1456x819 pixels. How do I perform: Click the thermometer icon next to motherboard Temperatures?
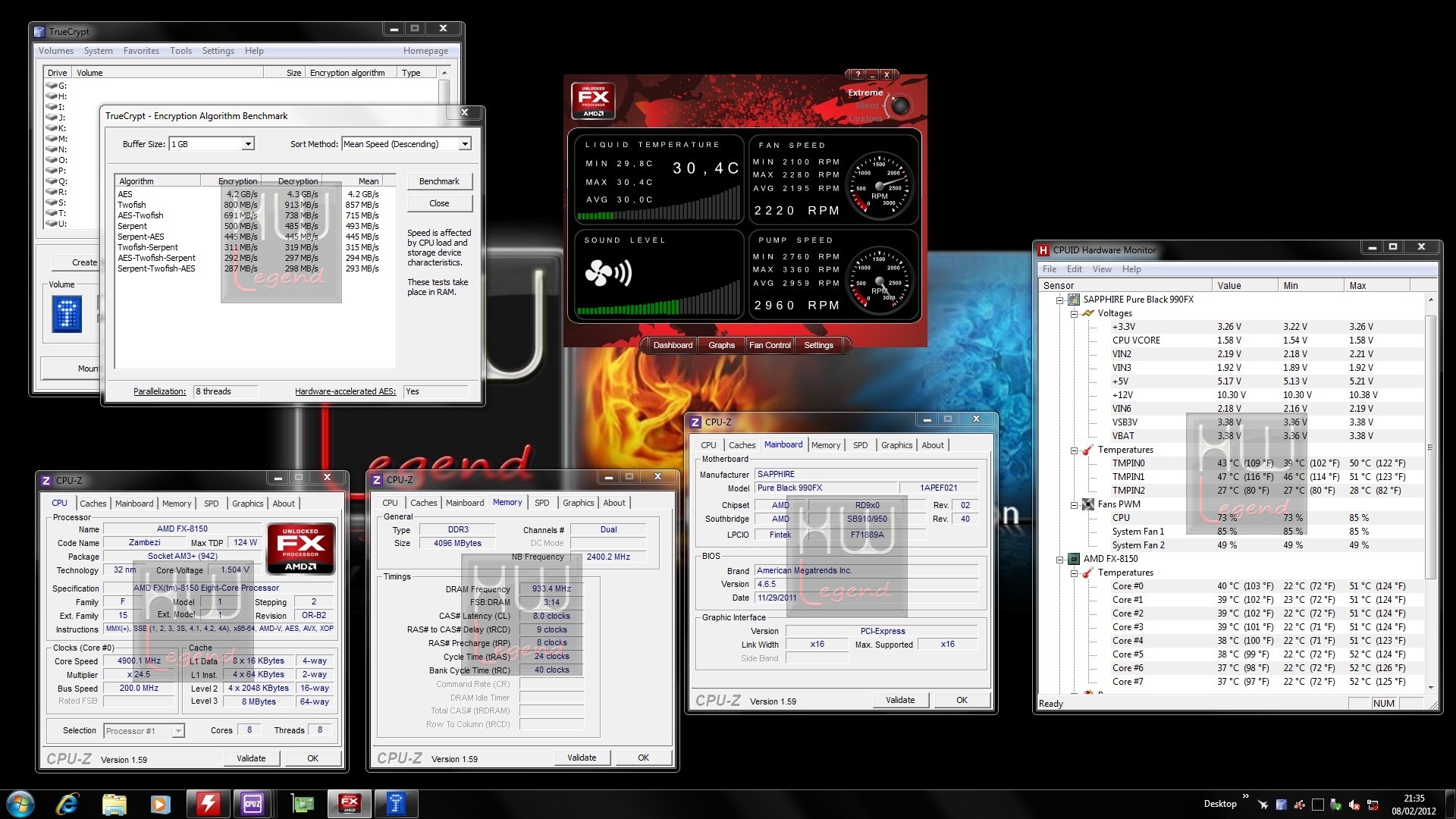coord(1088,450)
